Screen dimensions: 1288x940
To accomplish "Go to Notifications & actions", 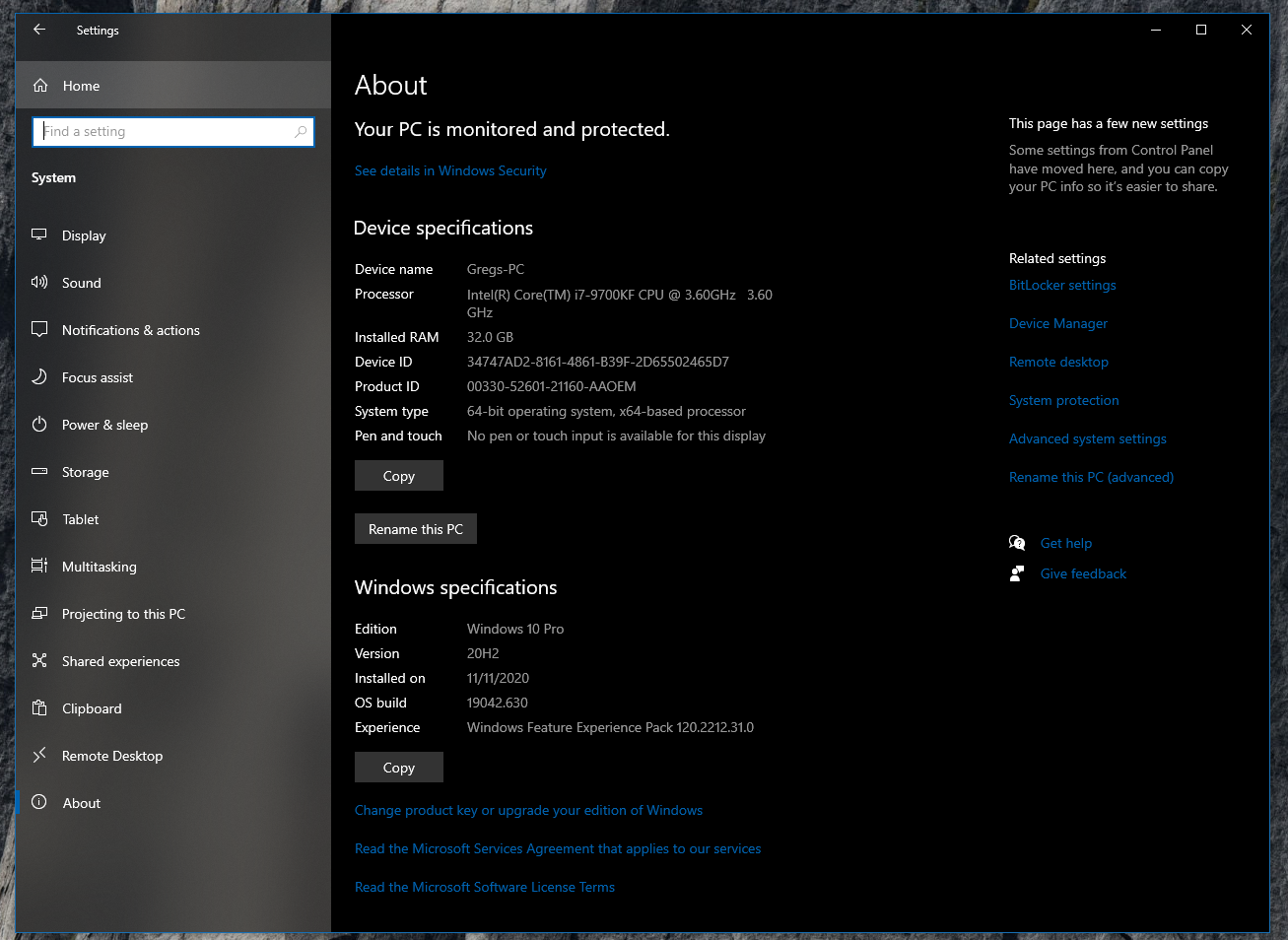I will tap(173, 330).
